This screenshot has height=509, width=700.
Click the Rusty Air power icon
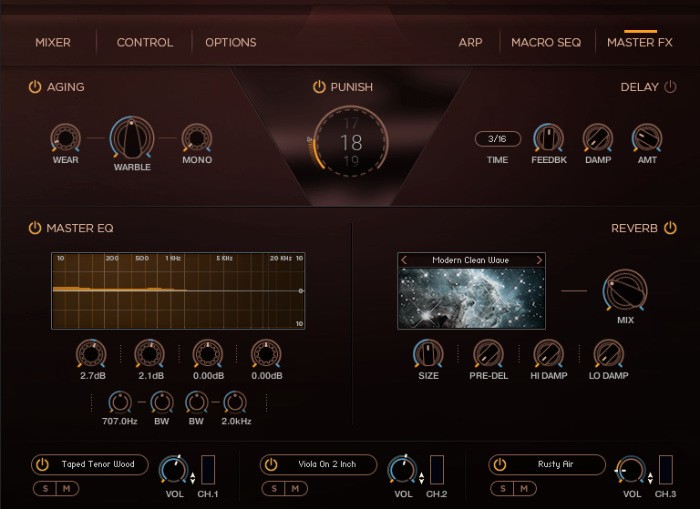pos(500,465)
